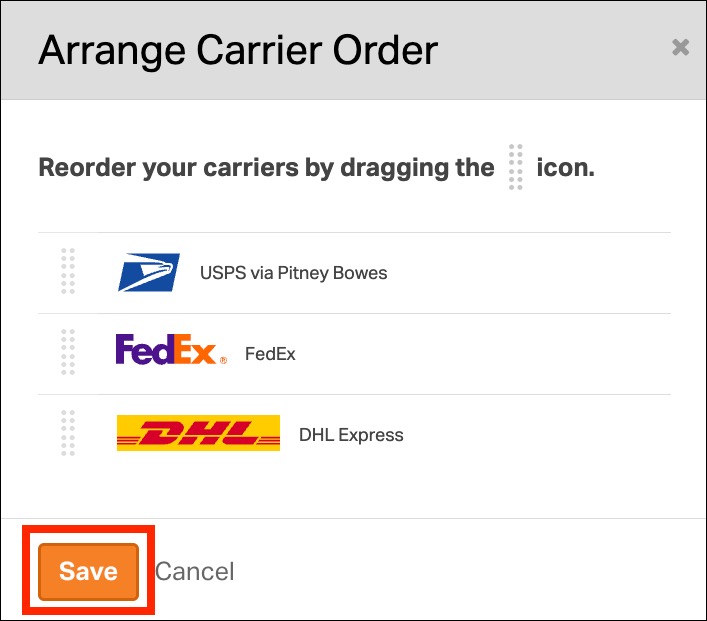Click the yellow DHL logo
Image resolution: width=707 pixels, height=621 pixels.
pos(198,434)
